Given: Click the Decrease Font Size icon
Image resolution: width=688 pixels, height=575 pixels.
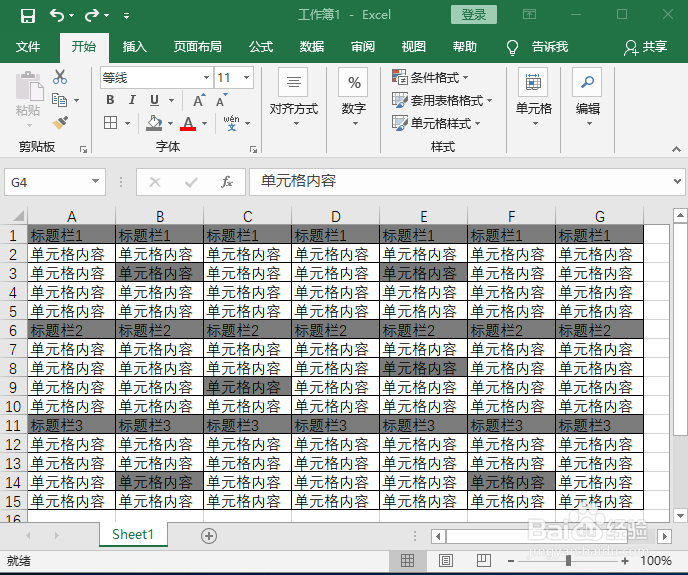Looking at the screenshot, I should (222, 100).
